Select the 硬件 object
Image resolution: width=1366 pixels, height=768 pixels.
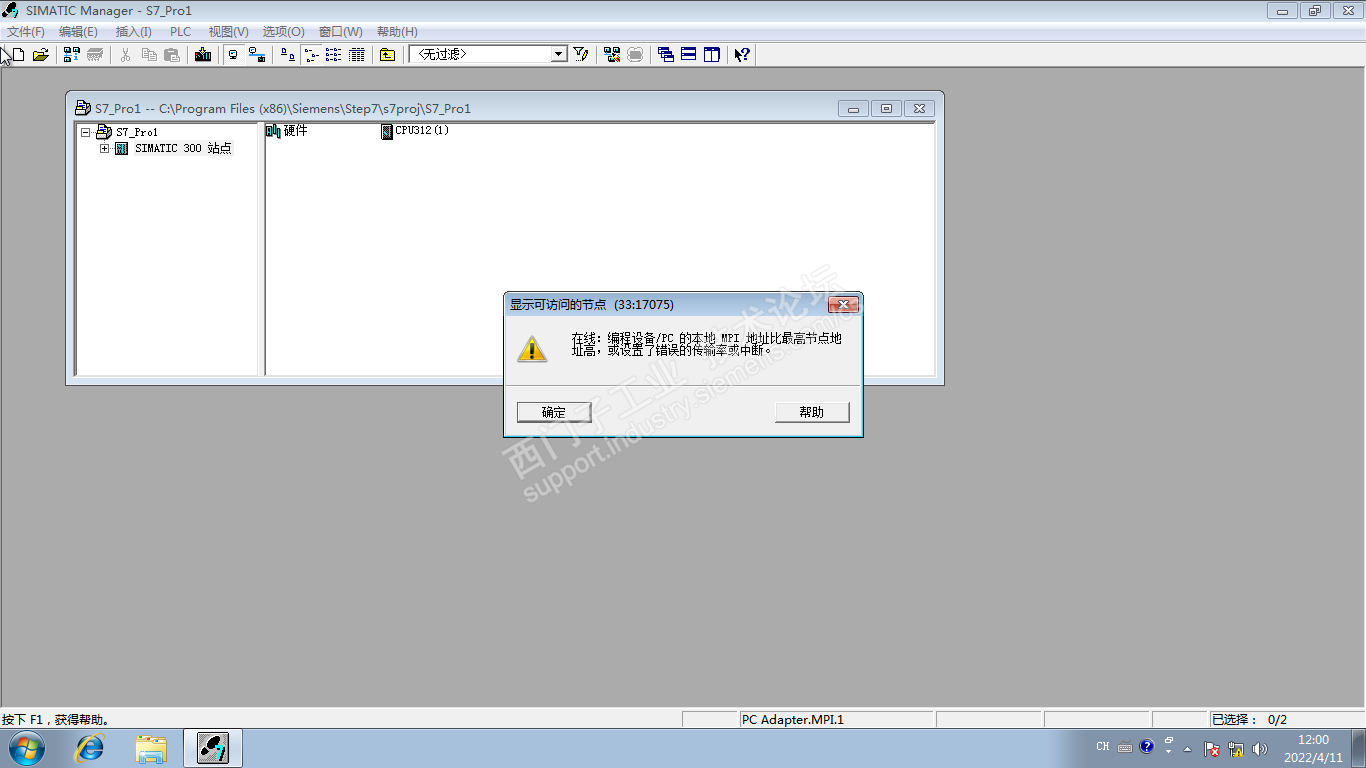(287, 131)
